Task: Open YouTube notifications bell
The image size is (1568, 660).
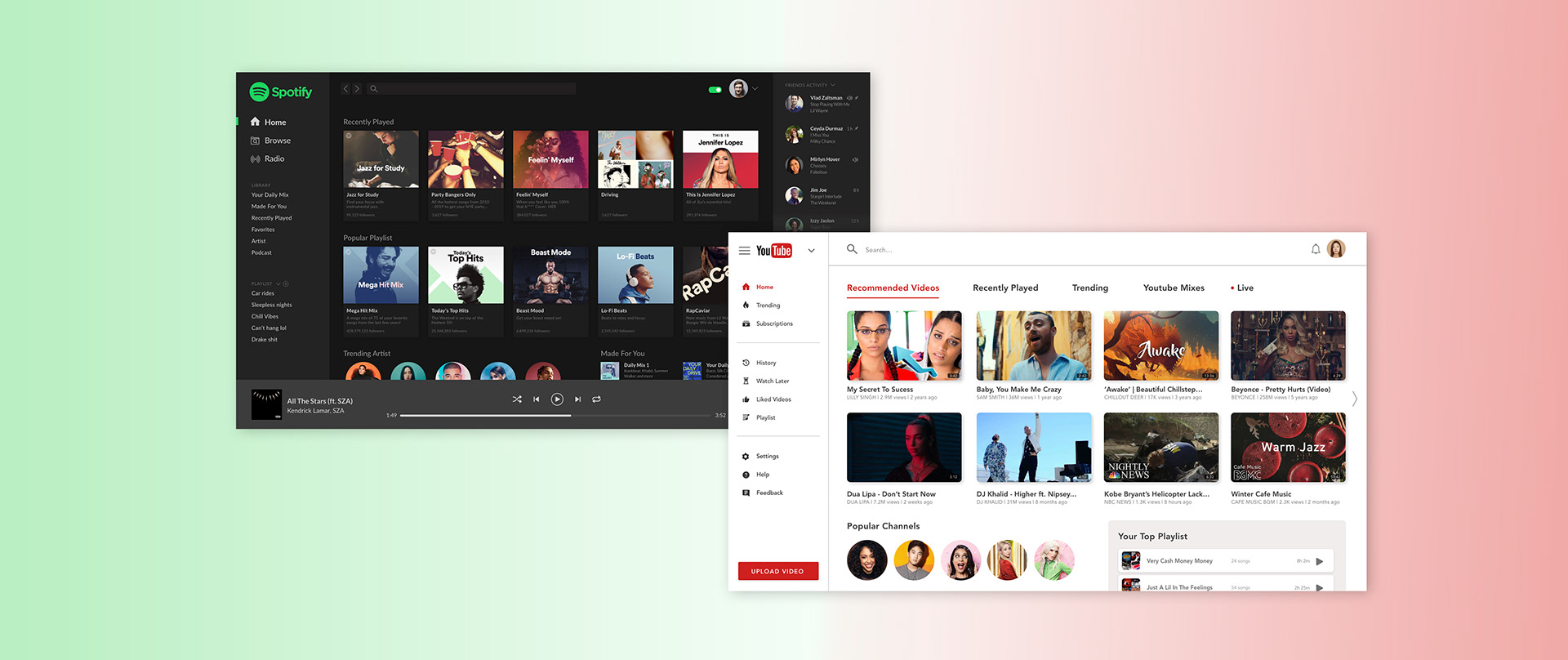Action: pos(1316,249)
